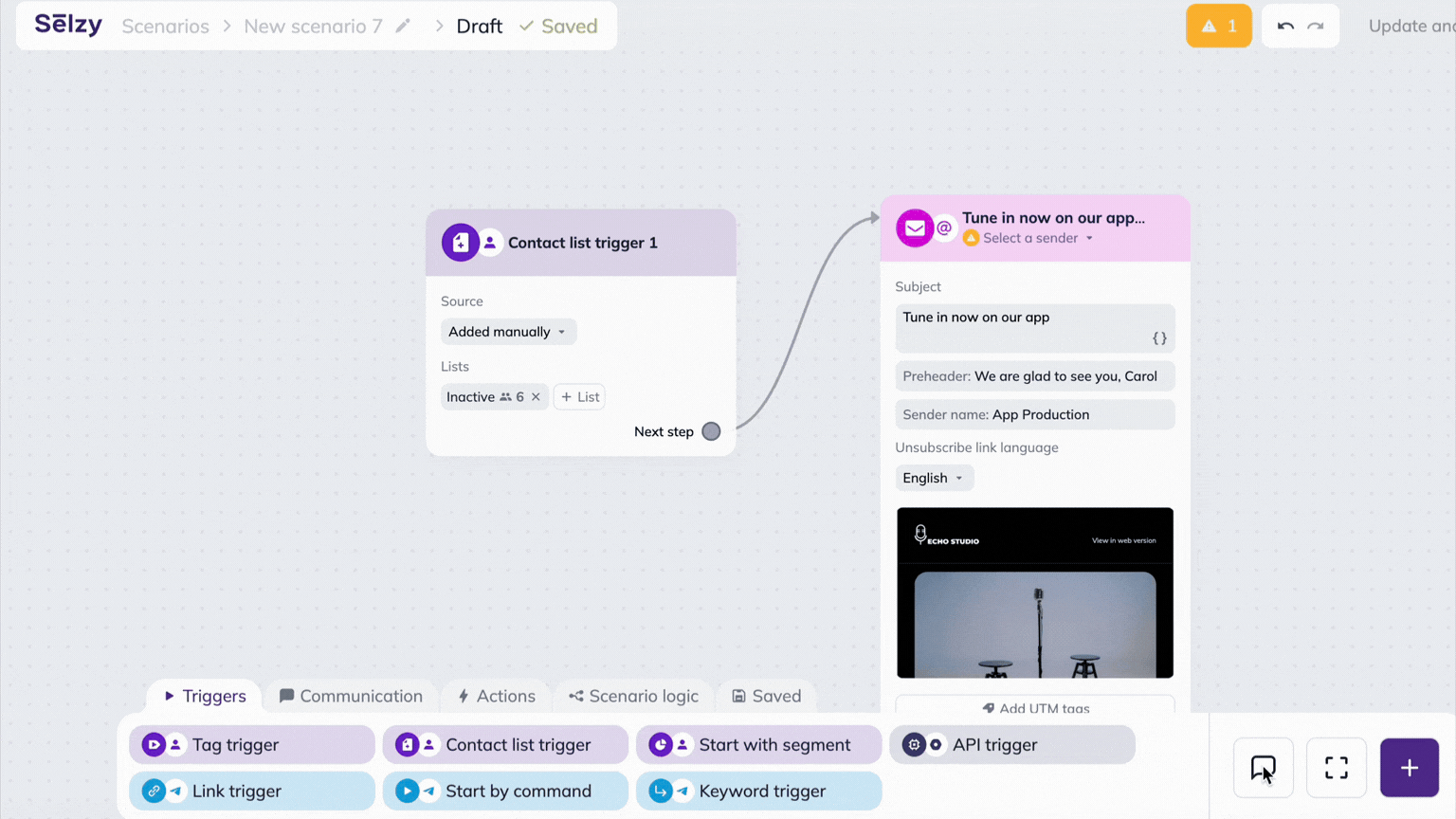1456x819 pixels.
Task: Click the Tag trigger icon
Action: click(153, 745)
